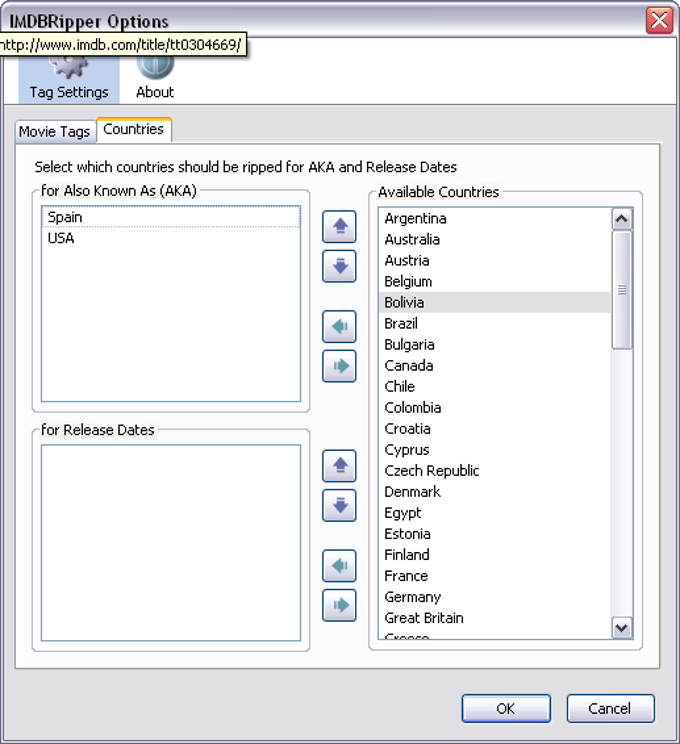Screen dimensions: 680x744
Task: Choose Germany from Available Countries
Action: tap(413, 597)
